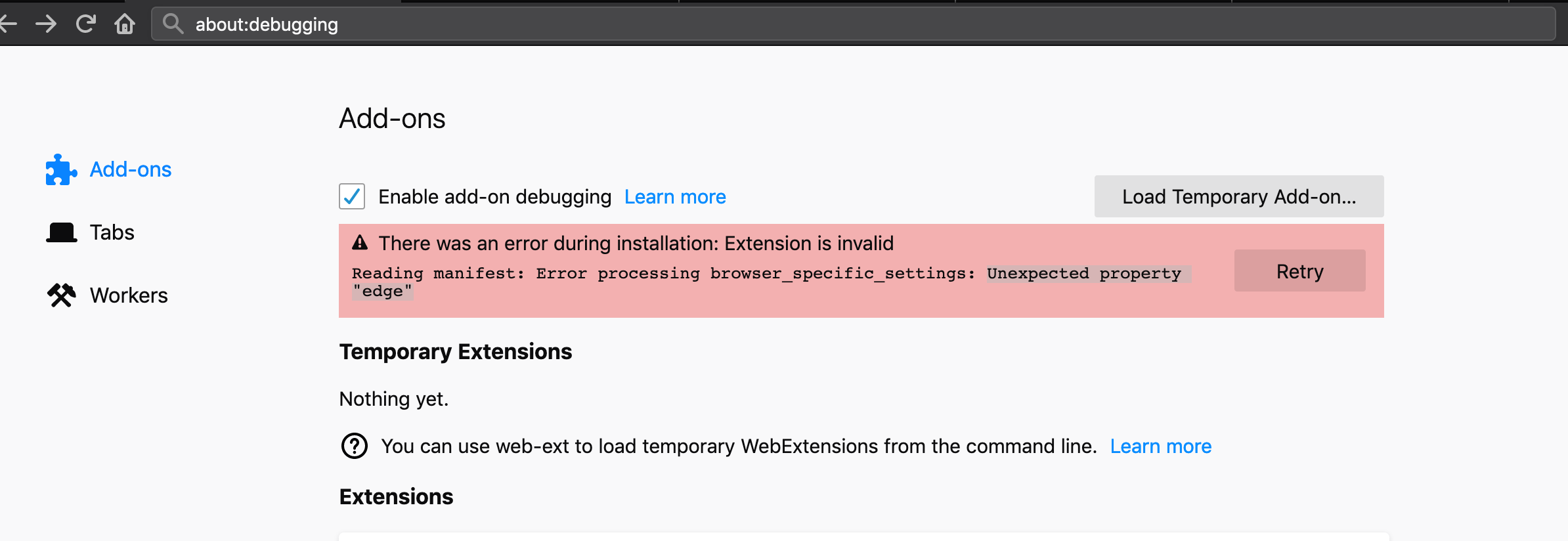Image resolution: width=1568 pixels, height=541 pixels.
Task: Click the forward navigation arrow
Action: point(47,24)
